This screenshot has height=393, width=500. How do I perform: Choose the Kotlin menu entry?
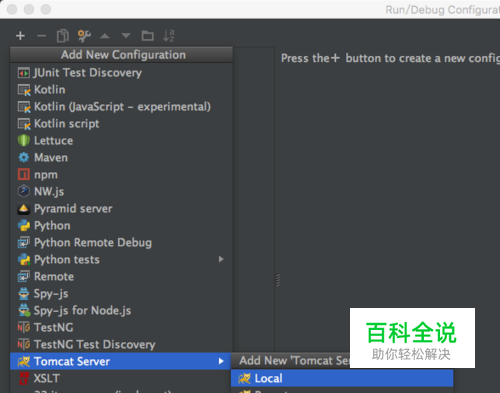pyautogui.click(x=121, y=90)
